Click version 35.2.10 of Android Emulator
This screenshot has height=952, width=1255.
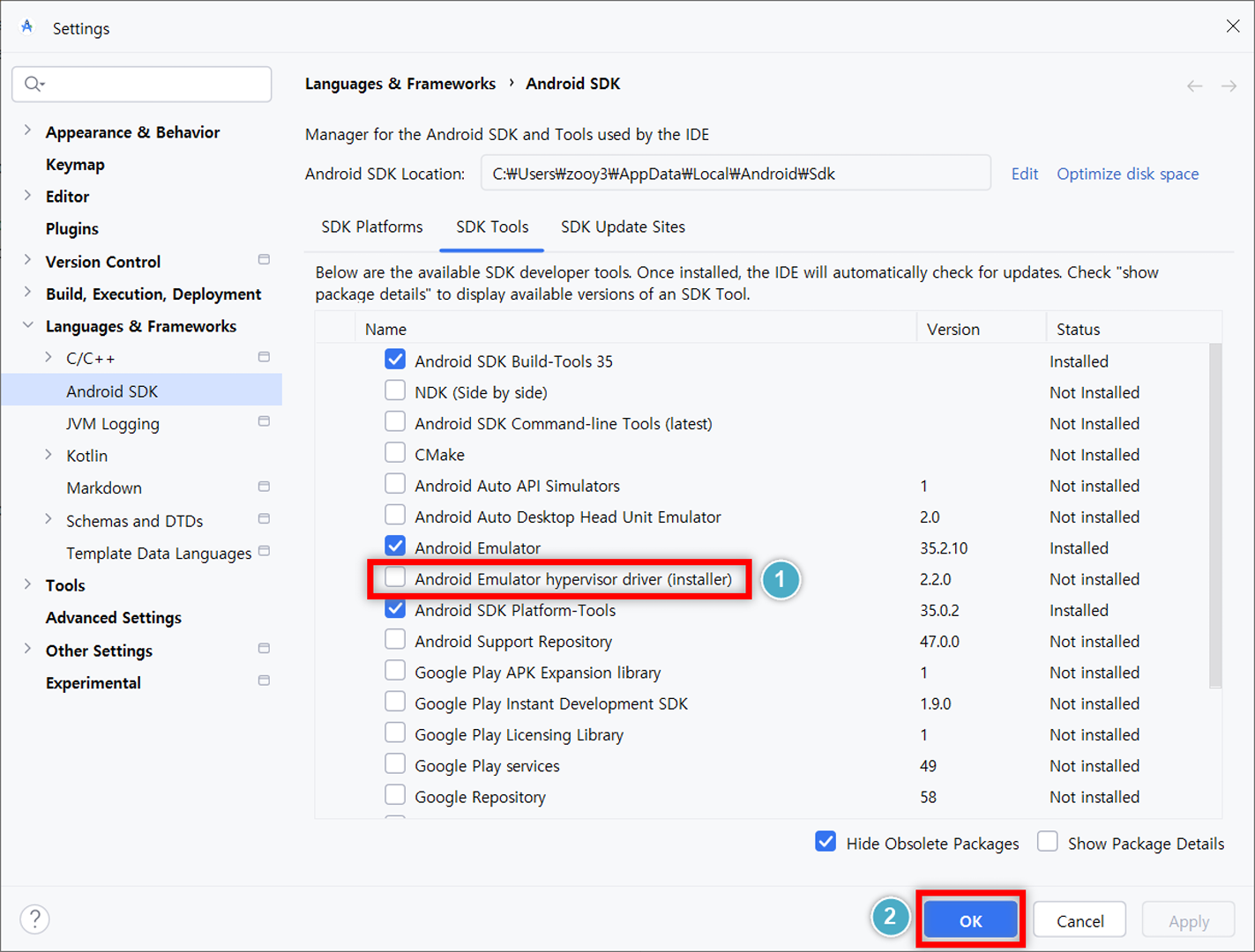tap(944, 548)
